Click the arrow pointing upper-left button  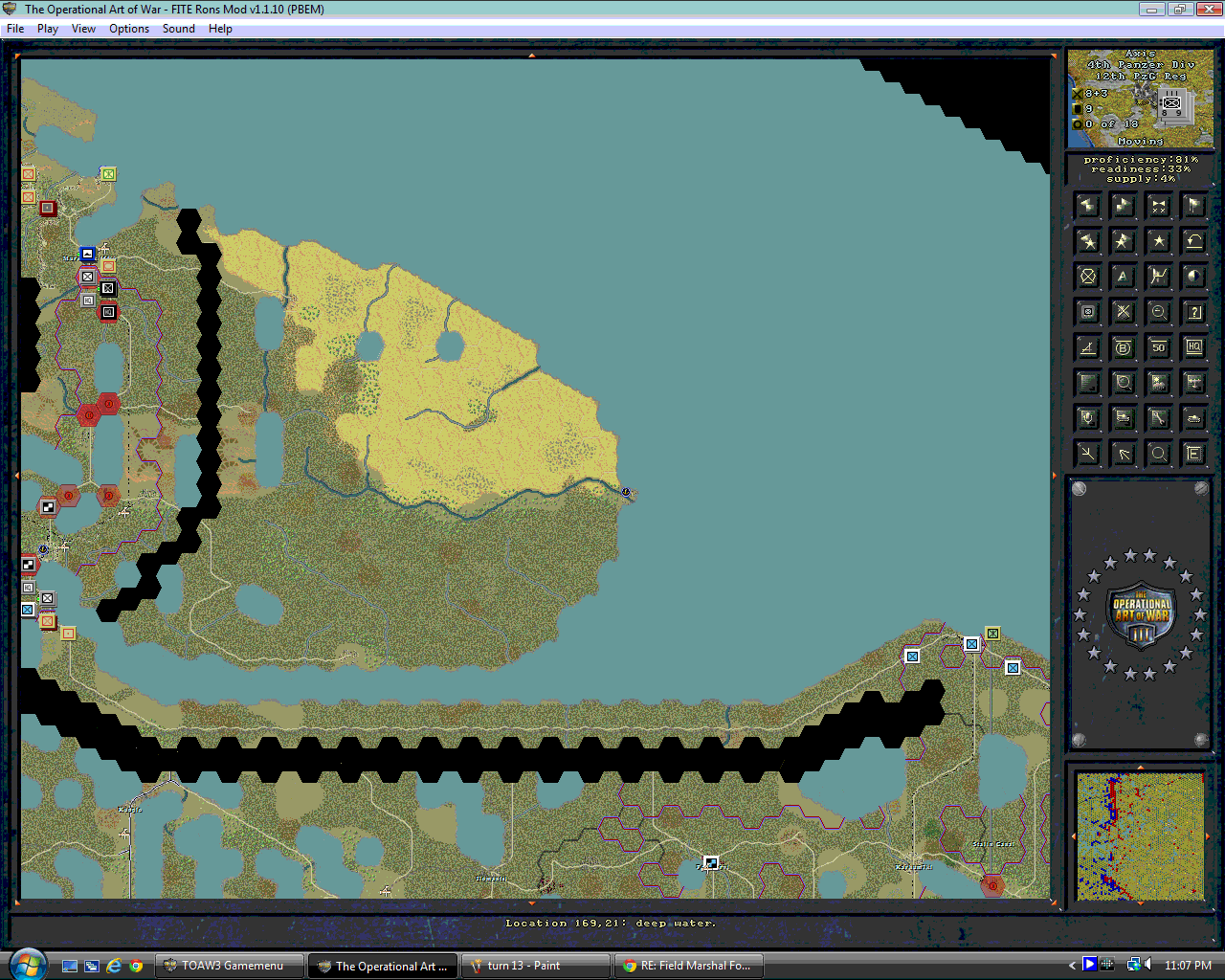1124,454
